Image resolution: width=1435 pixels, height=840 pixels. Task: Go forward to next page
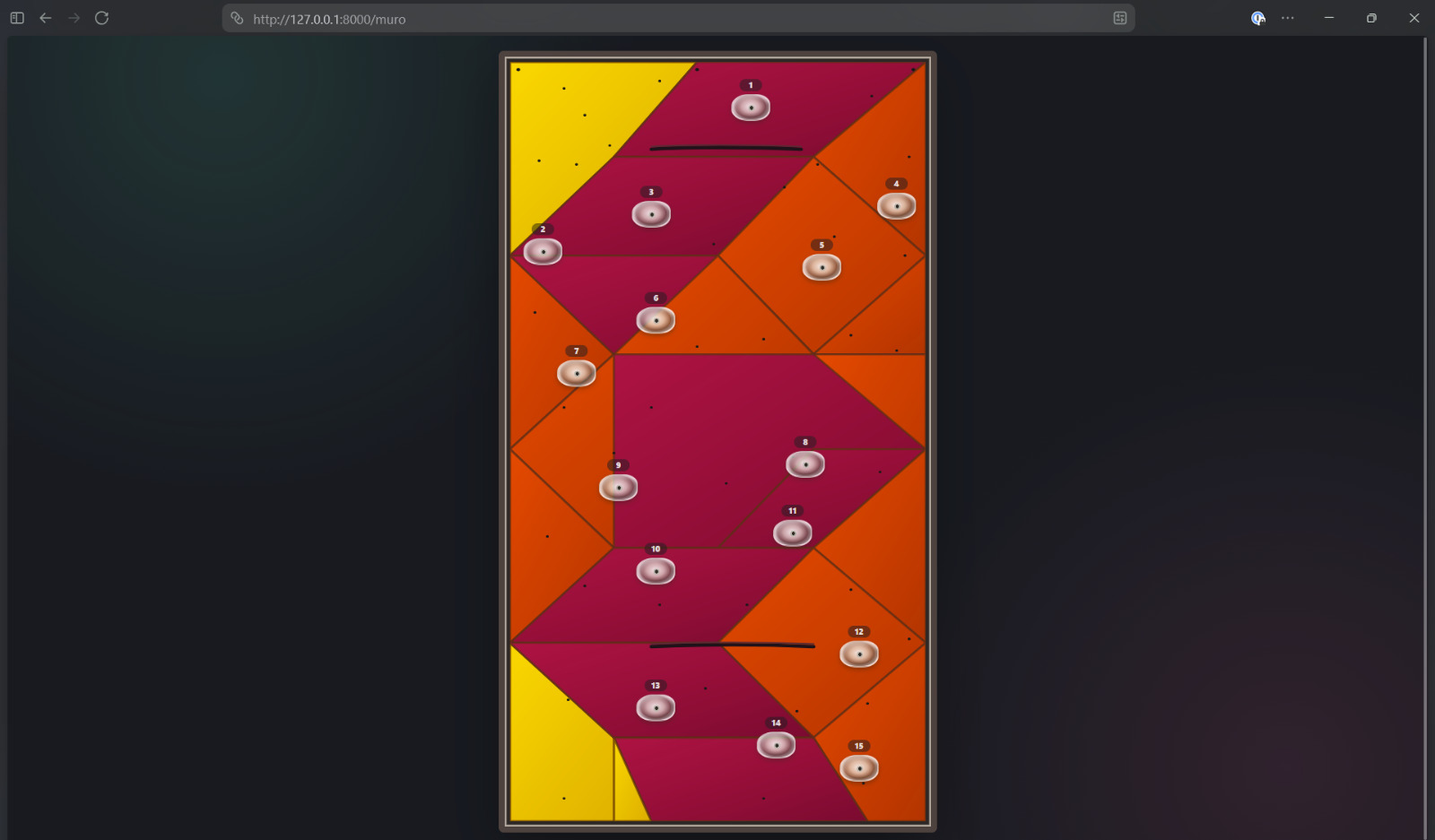74,18
